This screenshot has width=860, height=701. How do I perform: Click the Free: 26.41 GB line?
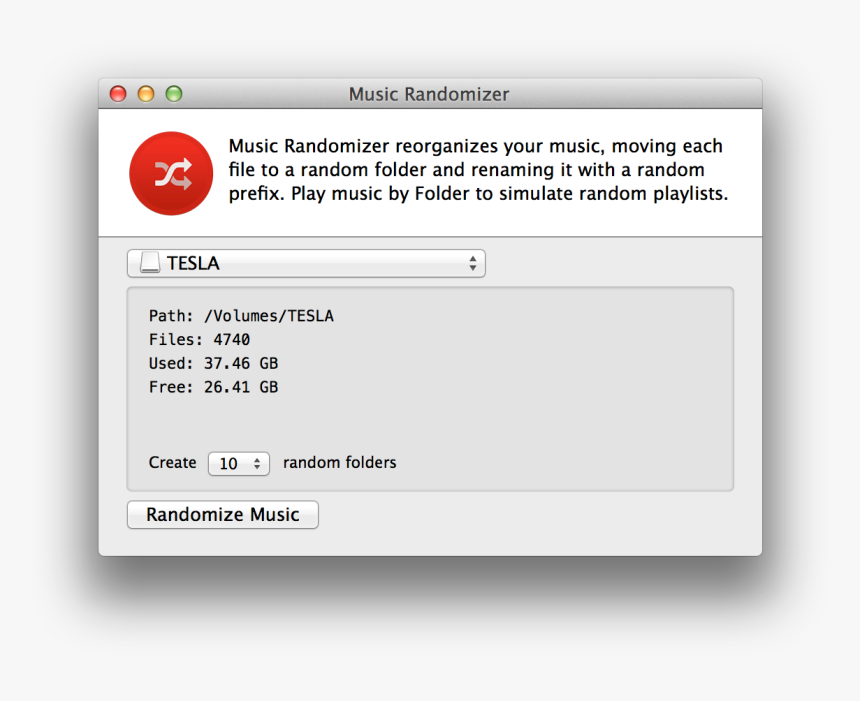(213, 387)
